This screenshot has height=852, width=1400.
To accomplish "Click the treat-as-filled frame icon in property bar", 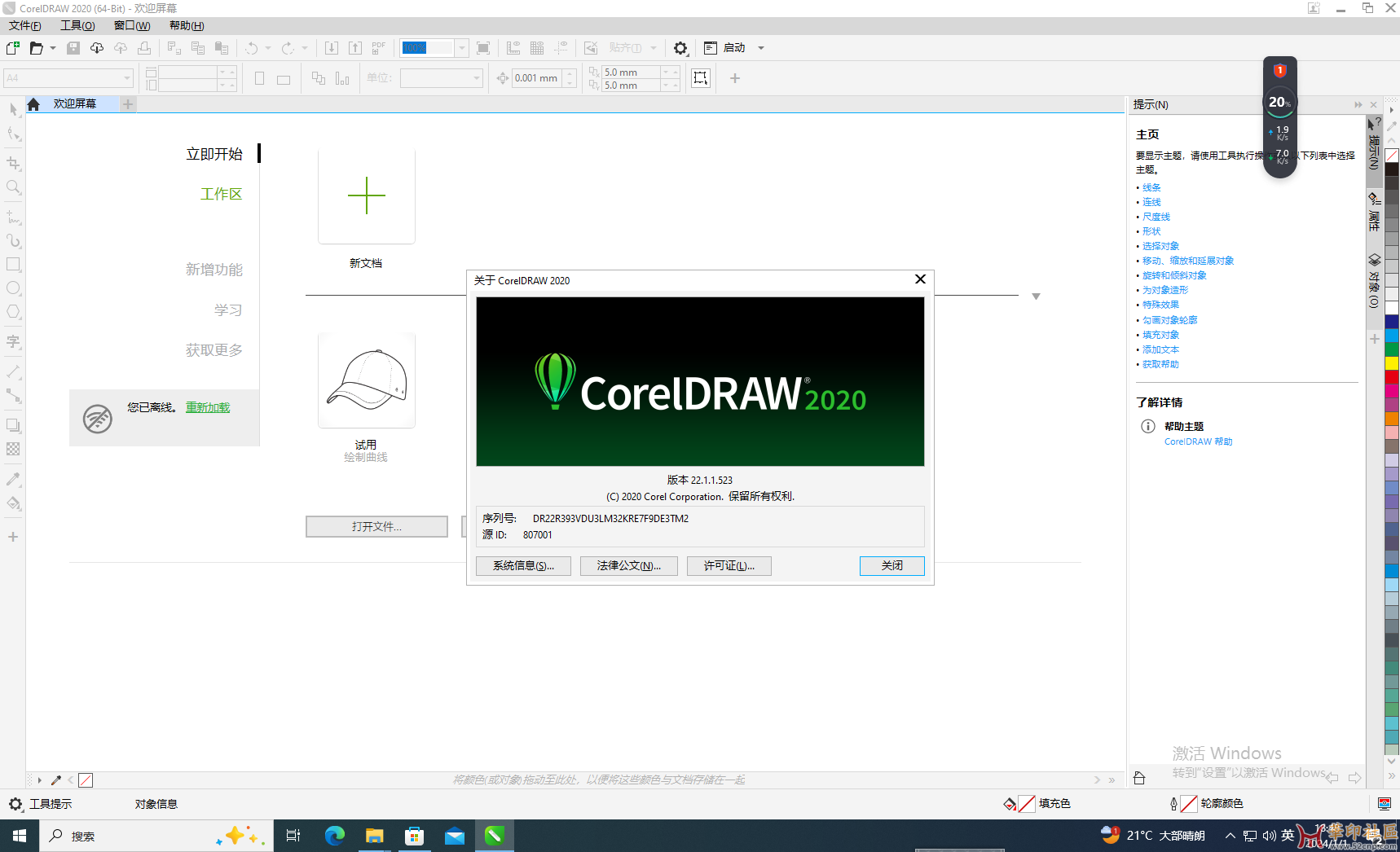I will [x=701, y=78].
